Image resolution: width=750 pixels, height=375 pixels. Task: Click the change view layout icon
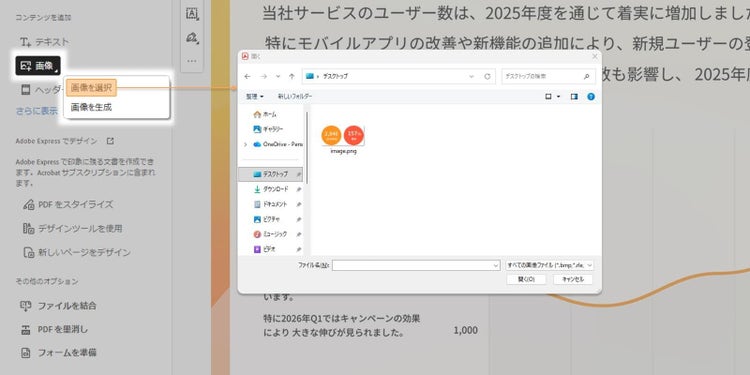(549, 97)
